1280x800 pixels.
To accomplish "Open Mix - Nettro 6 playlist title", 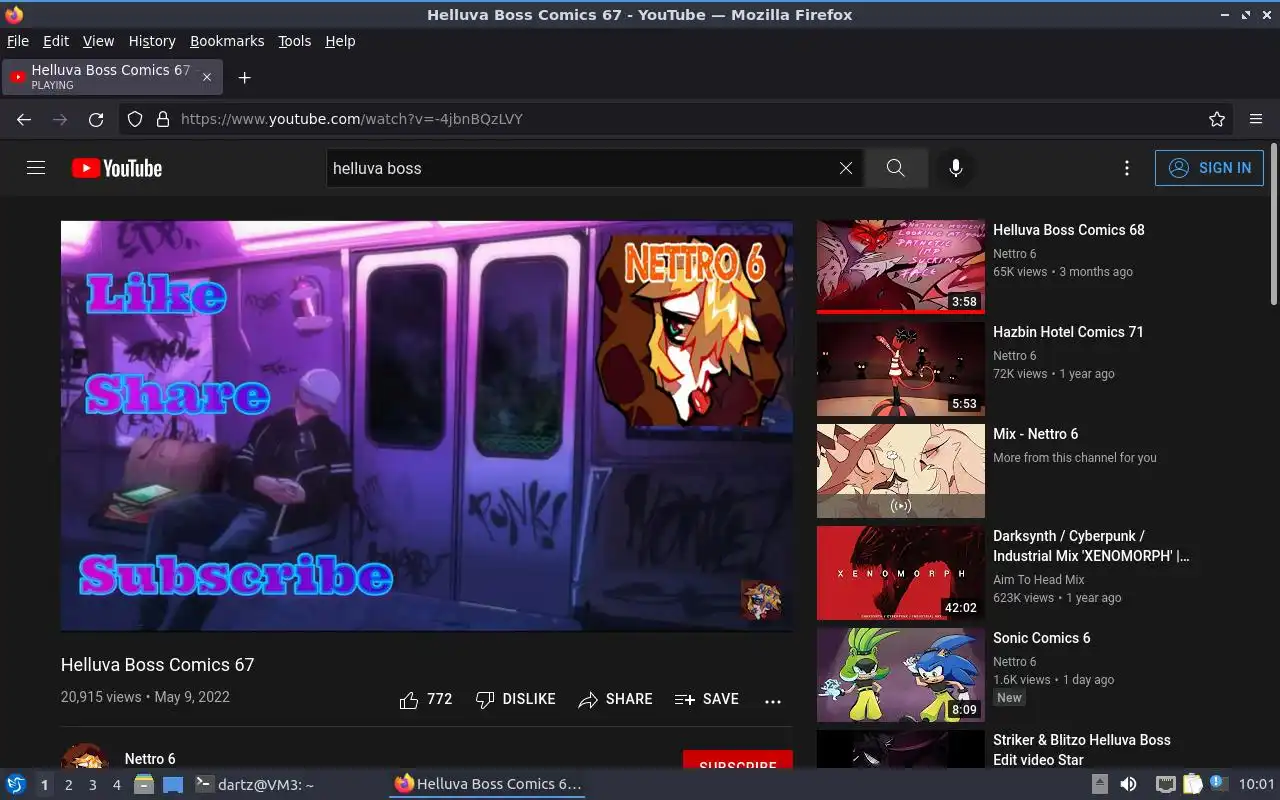I will click(1036, 434).
